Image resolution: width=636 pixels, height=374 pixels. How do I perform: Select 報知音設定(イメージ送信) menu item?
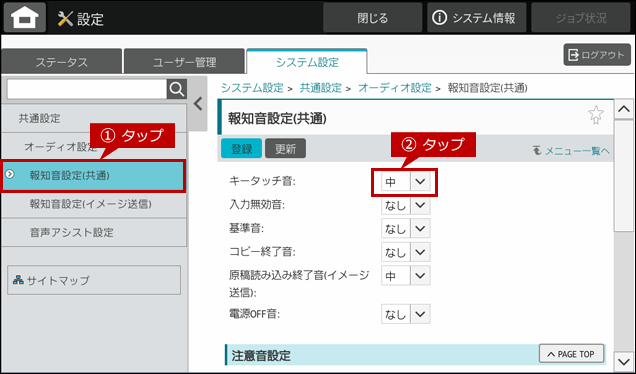pyautogui.click(x=94, y=204)
